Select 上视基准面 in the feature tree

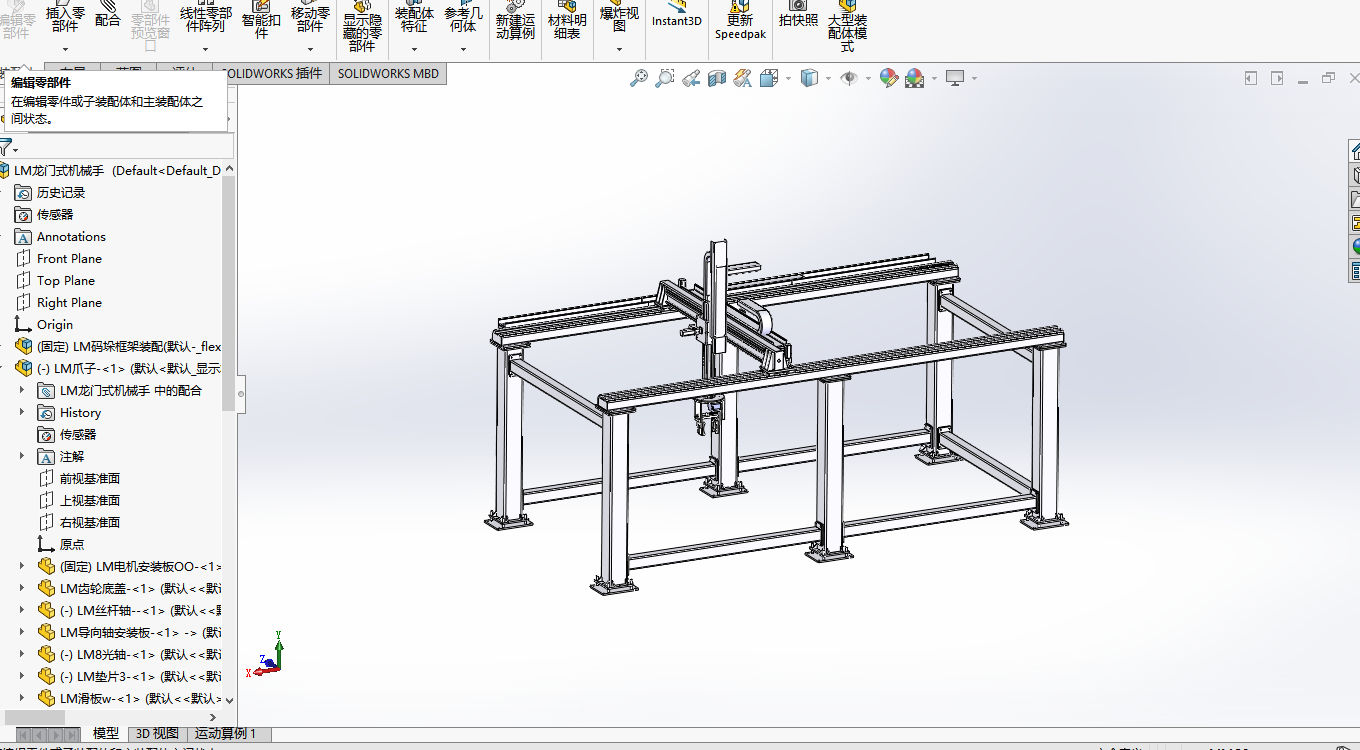click(90, 500)
